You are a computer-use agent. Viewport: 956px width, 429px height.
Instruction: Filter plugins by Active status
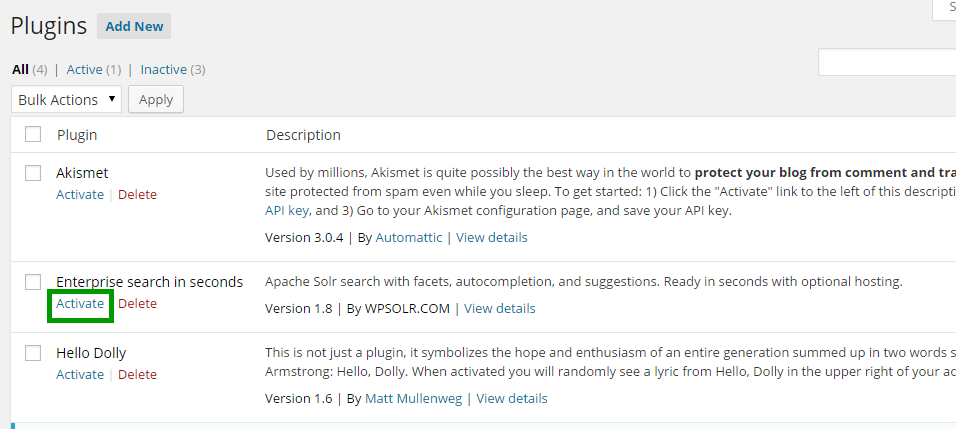[x=84, y=69]
